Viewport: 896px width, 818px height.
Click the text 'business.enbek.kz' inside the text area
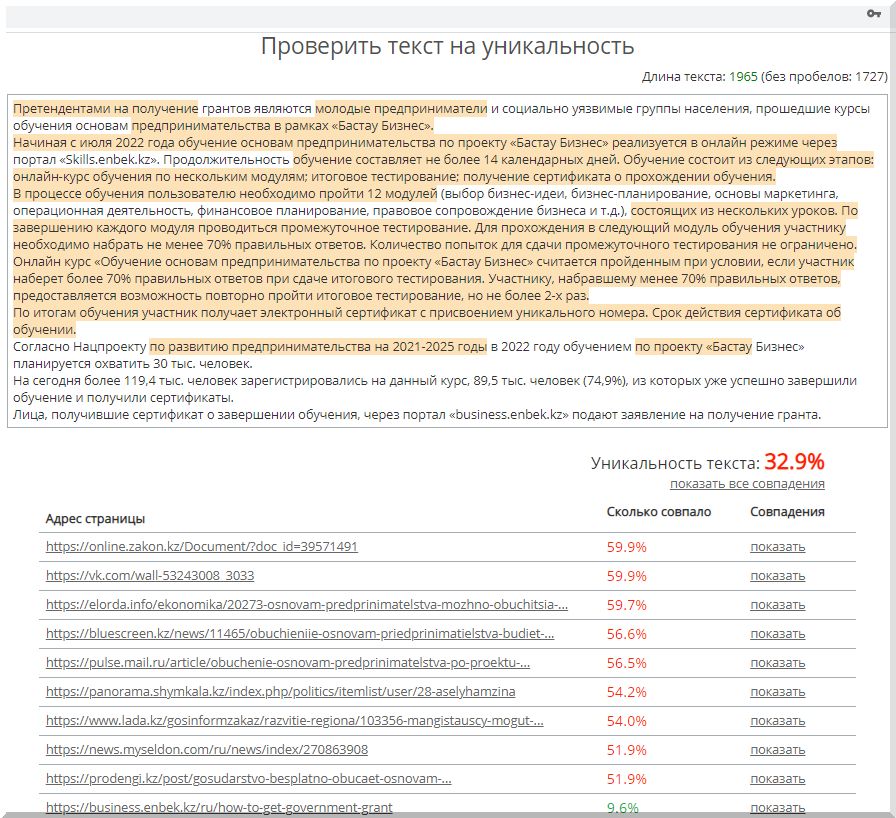tap(509, 415)
